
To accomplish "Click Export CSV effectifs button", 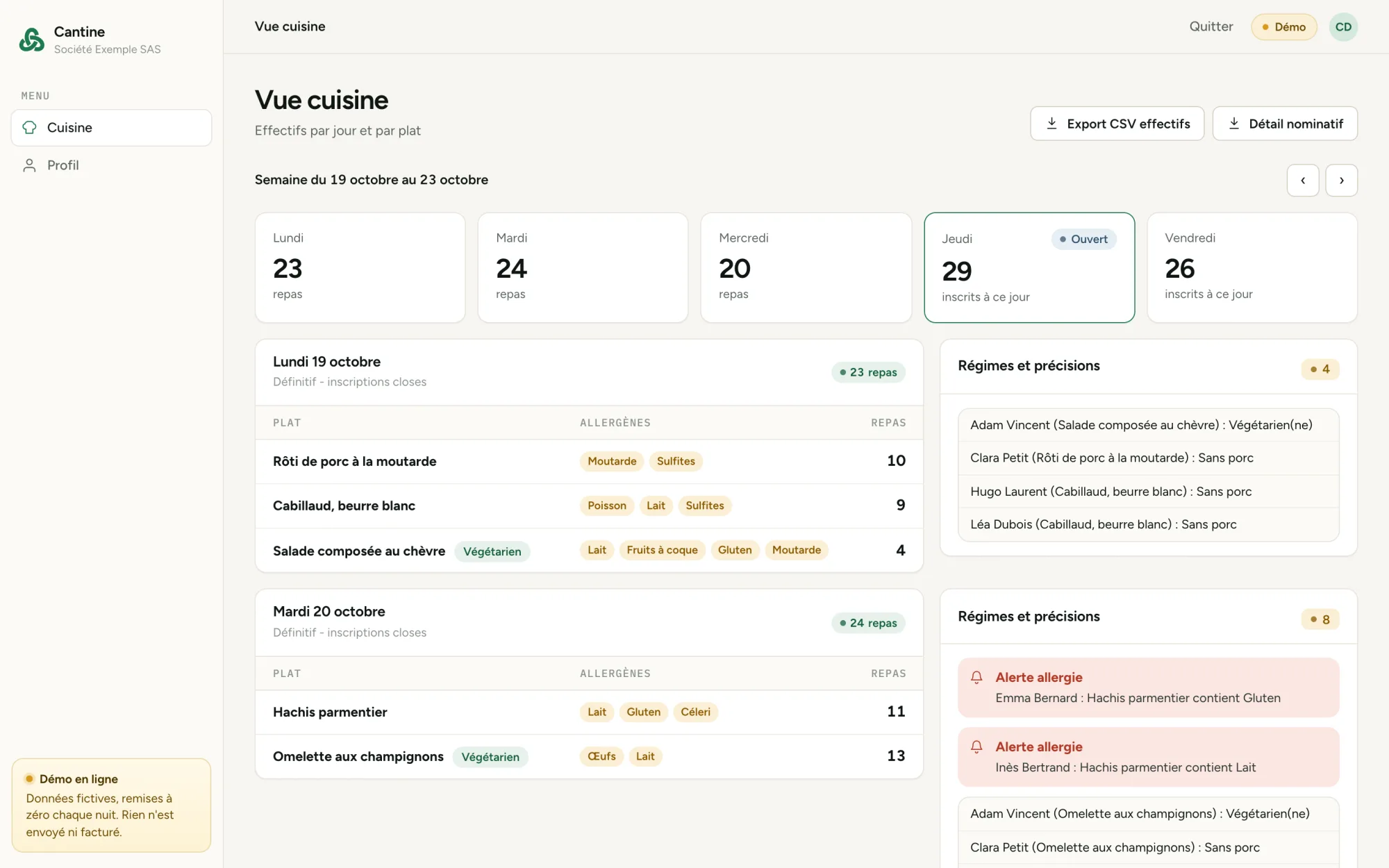I will (x=1117, y=124).
